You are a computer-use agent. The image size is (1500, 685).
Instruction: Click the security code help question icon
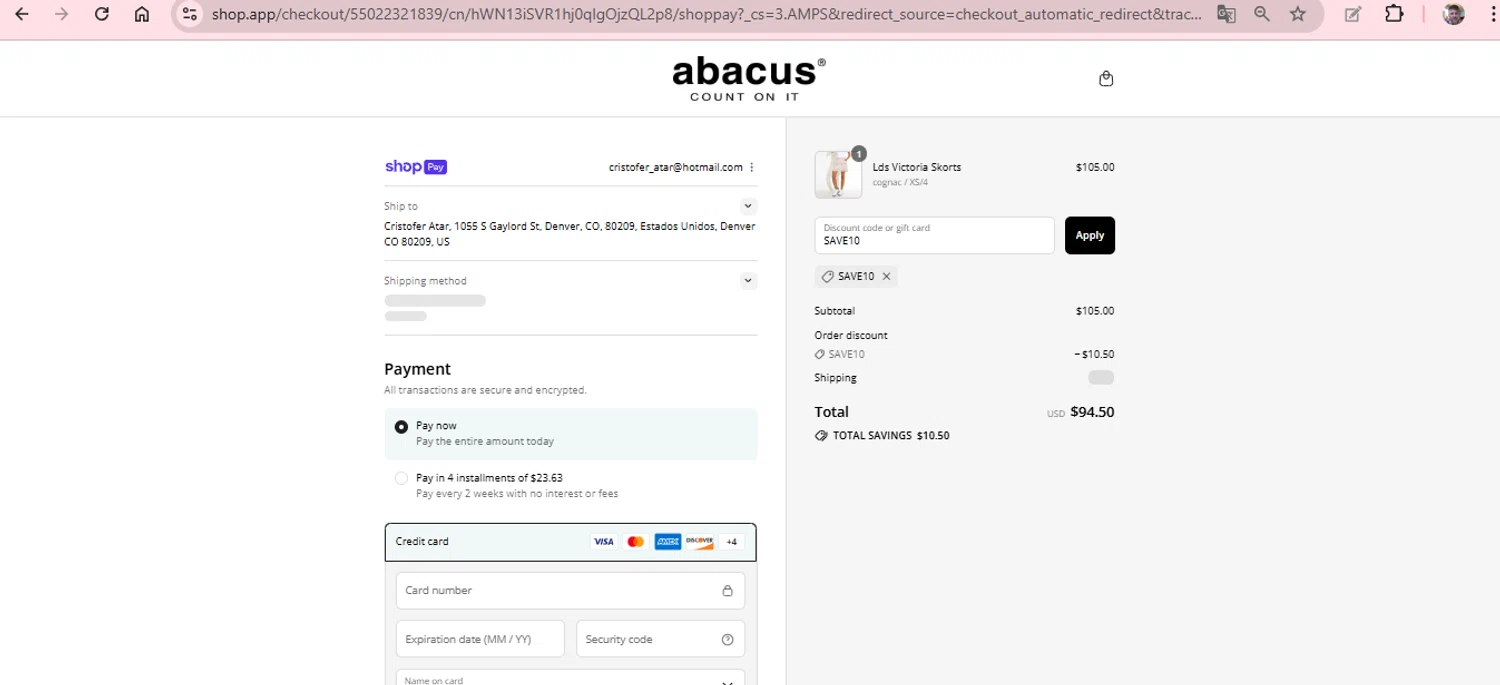727,639
